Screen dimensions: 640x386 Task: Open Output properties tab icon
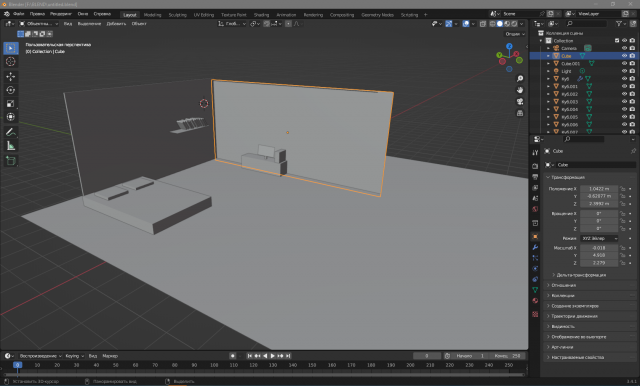click(535, 177)
